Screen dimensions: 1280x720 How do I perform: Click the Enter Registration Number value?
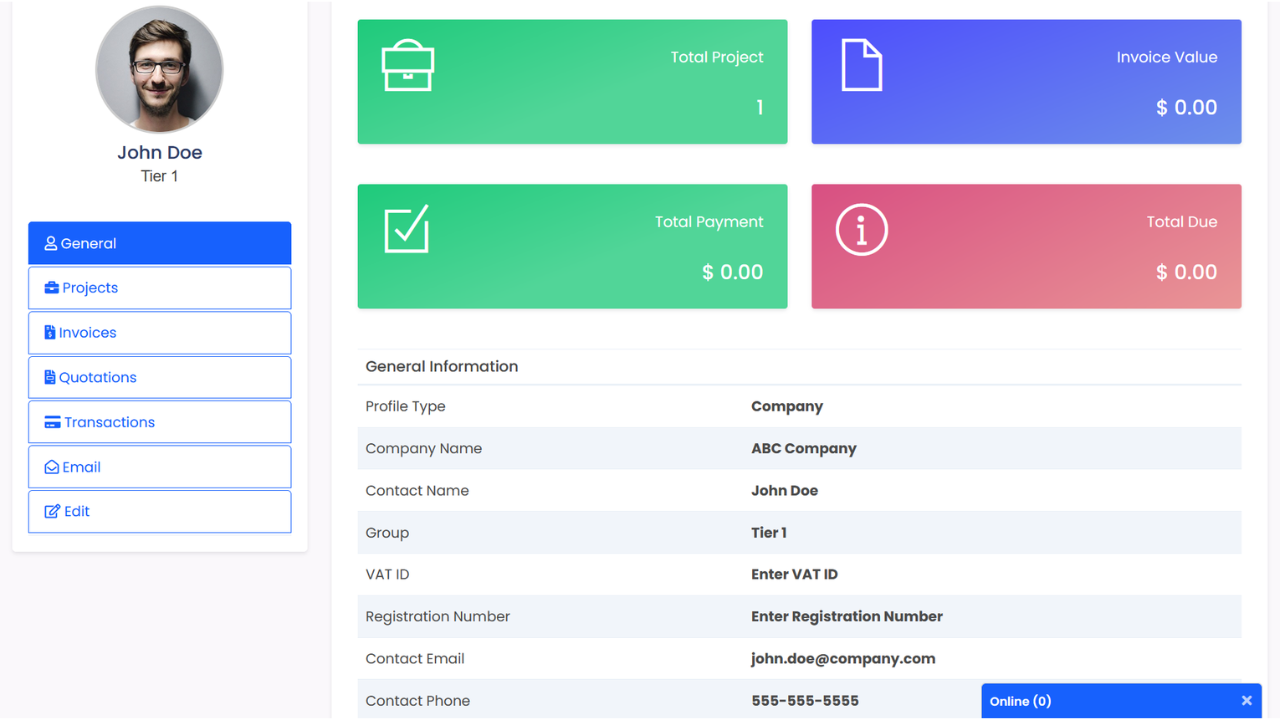tap(847, 617)
